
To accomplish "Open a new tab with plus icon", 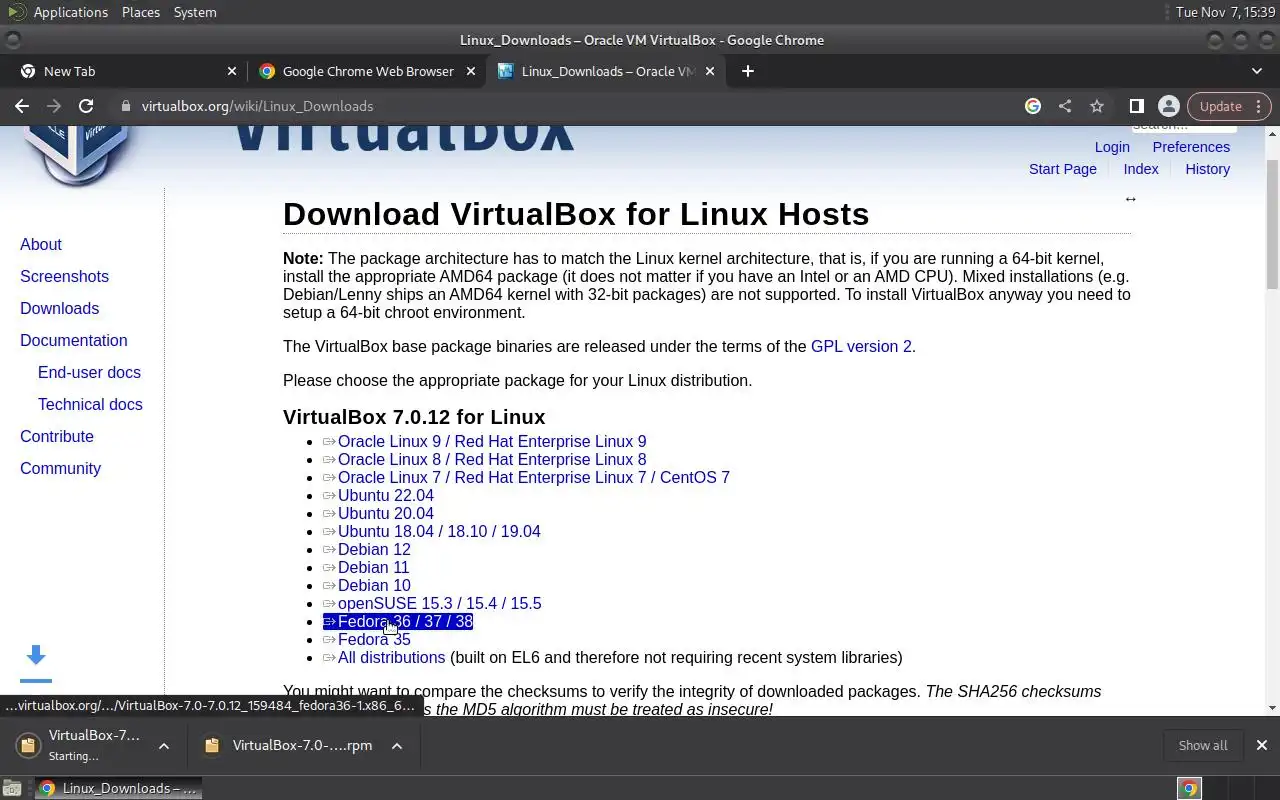I will click(747, 71).
